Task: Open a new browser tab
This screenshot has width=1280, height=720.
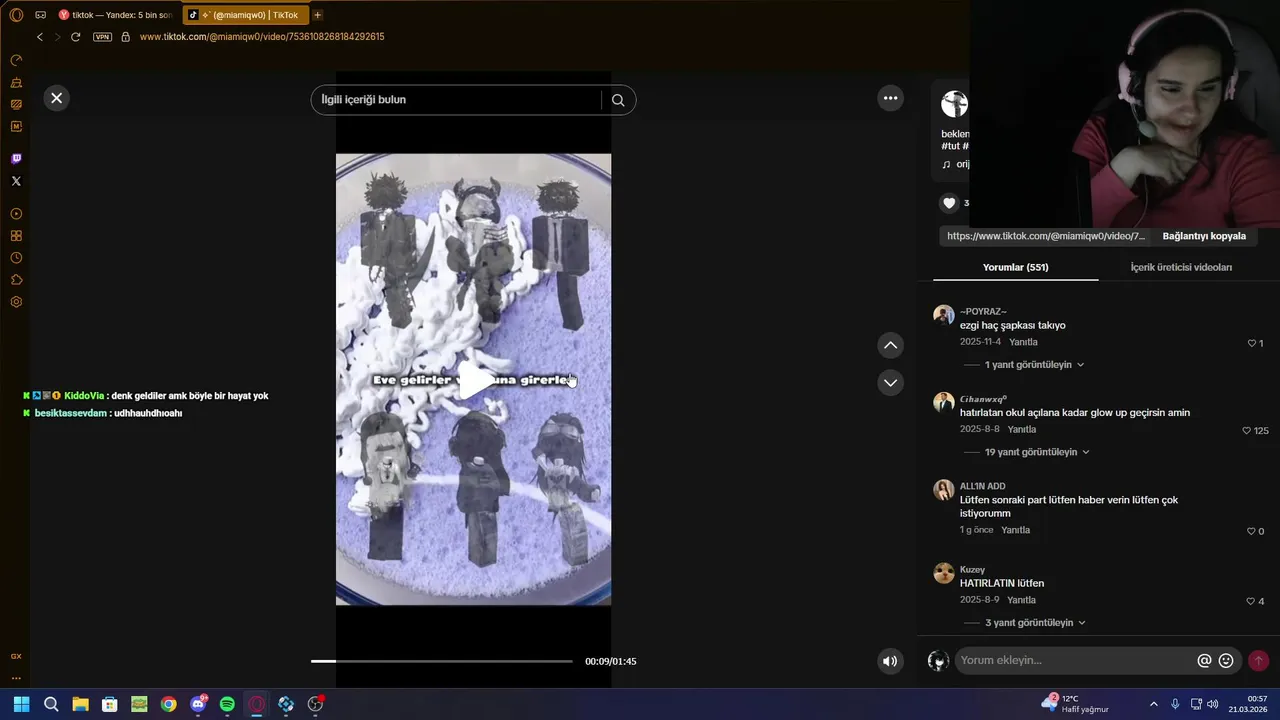Action: 318,15
